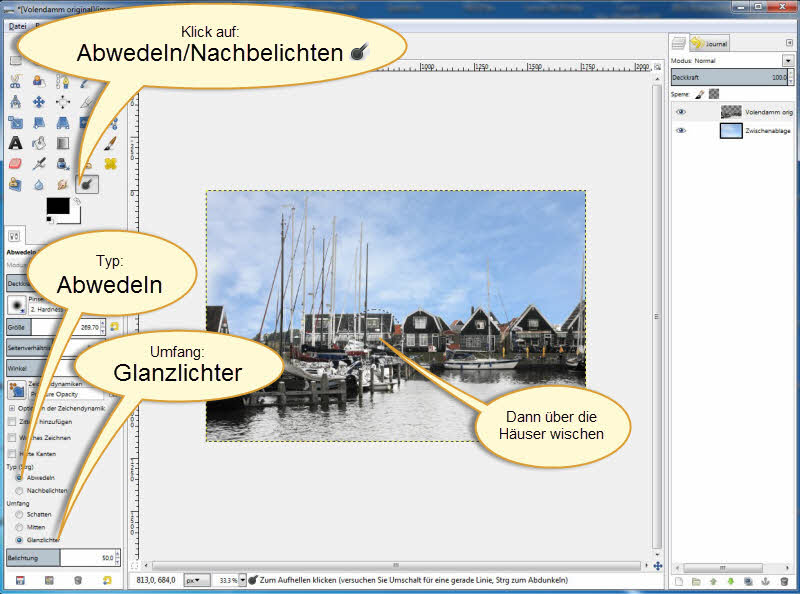Open the layer Modus dropdown
This screenshot has width=800, height=594.
[x=788, y=61]
